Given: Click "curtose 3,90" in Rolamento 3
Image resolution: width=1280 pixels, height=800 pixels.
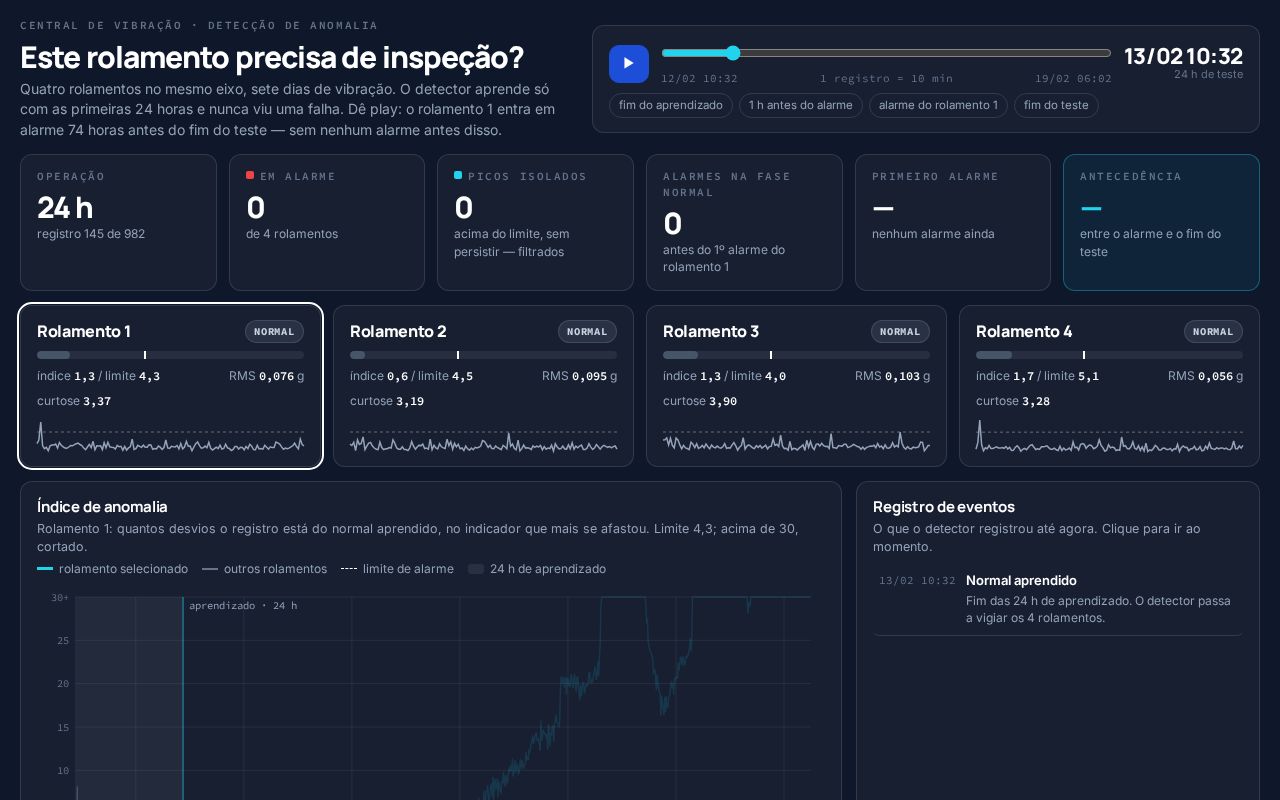Looking at the screenshot, I should (699, 401).
